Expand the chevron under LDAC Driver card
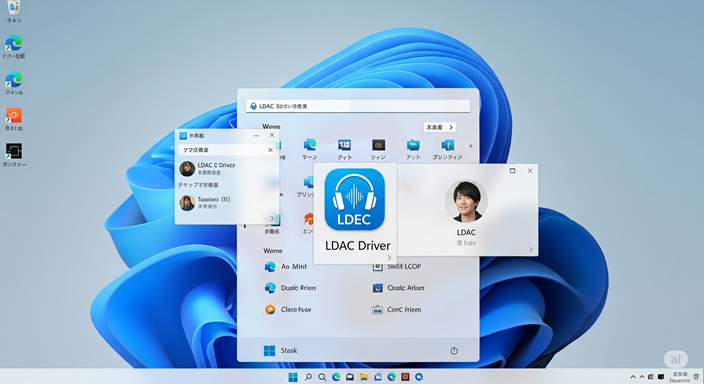Viewport: 704px width, 384px height. coord(389,257)
